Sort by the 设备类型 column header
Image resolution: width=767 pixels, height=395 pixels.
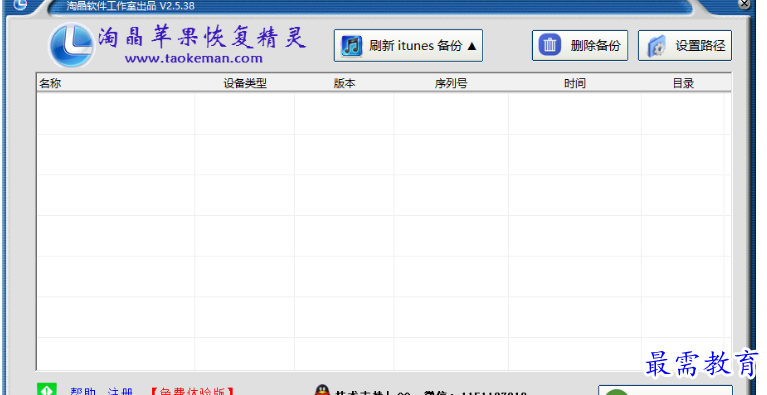[245, 83]
